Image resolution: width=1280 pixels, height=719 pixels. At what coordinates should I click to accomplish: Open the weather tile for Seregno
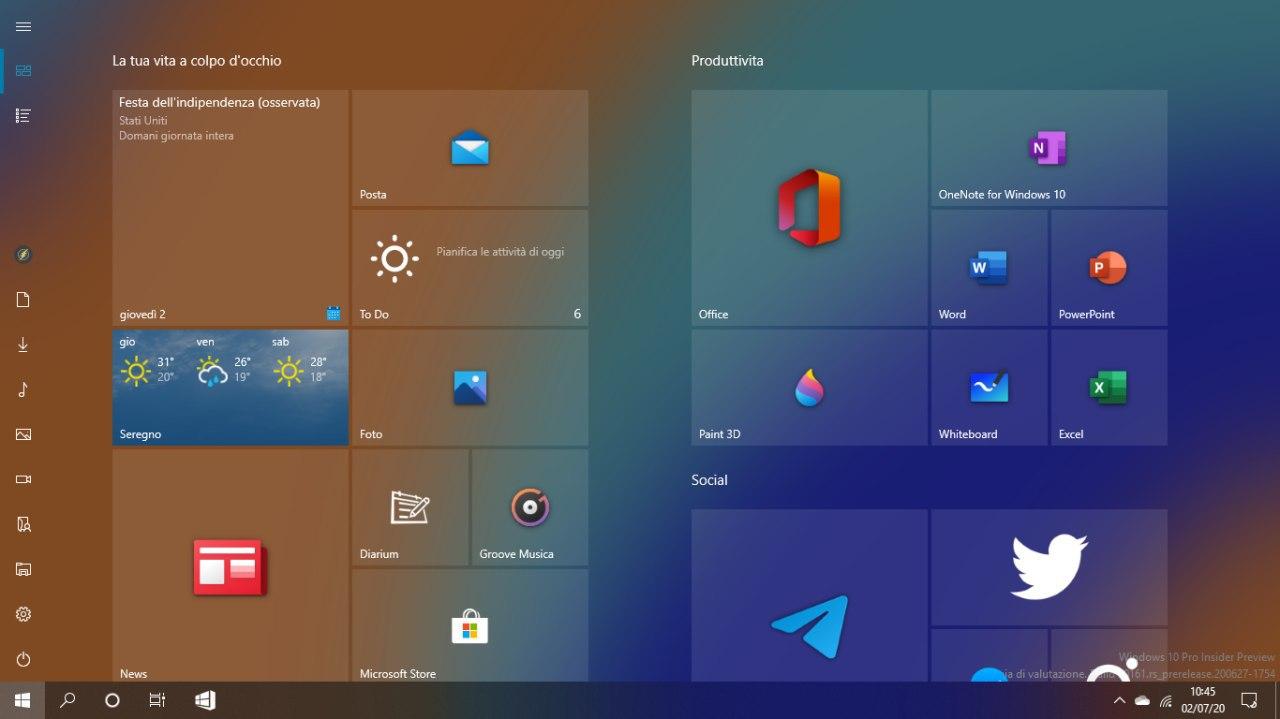[x=230, y=388]
